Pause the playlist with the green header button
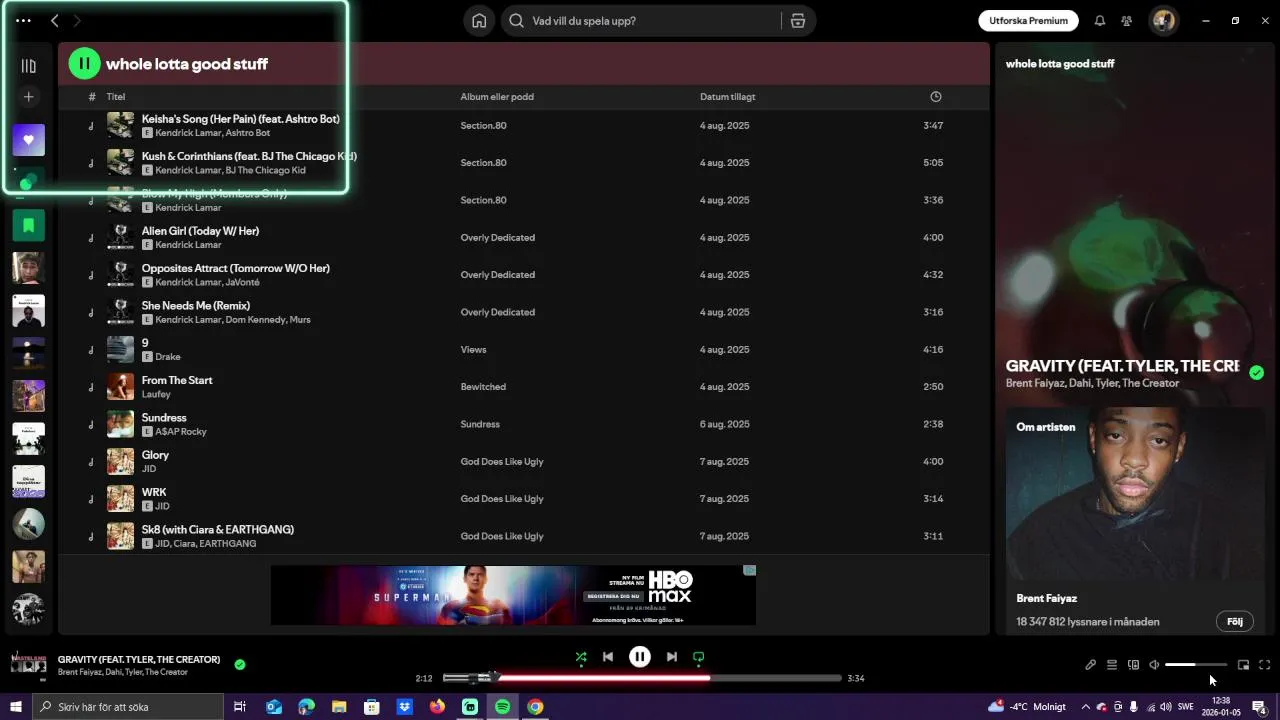This screenshot has height=720, width=1280. 84,64
